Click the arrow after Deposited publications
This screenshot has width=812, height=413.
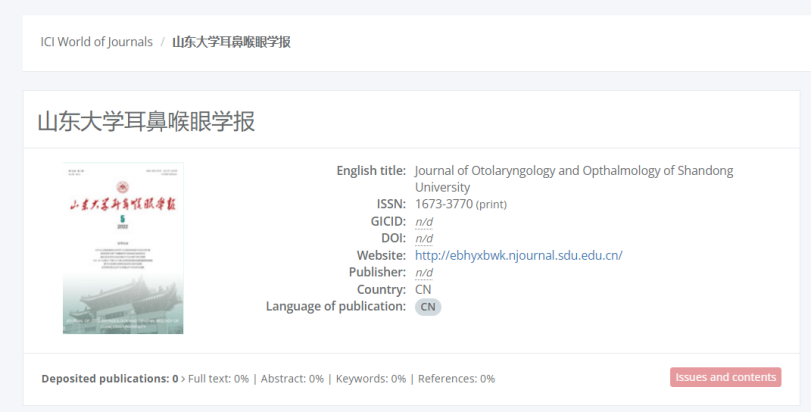point(183,379)
